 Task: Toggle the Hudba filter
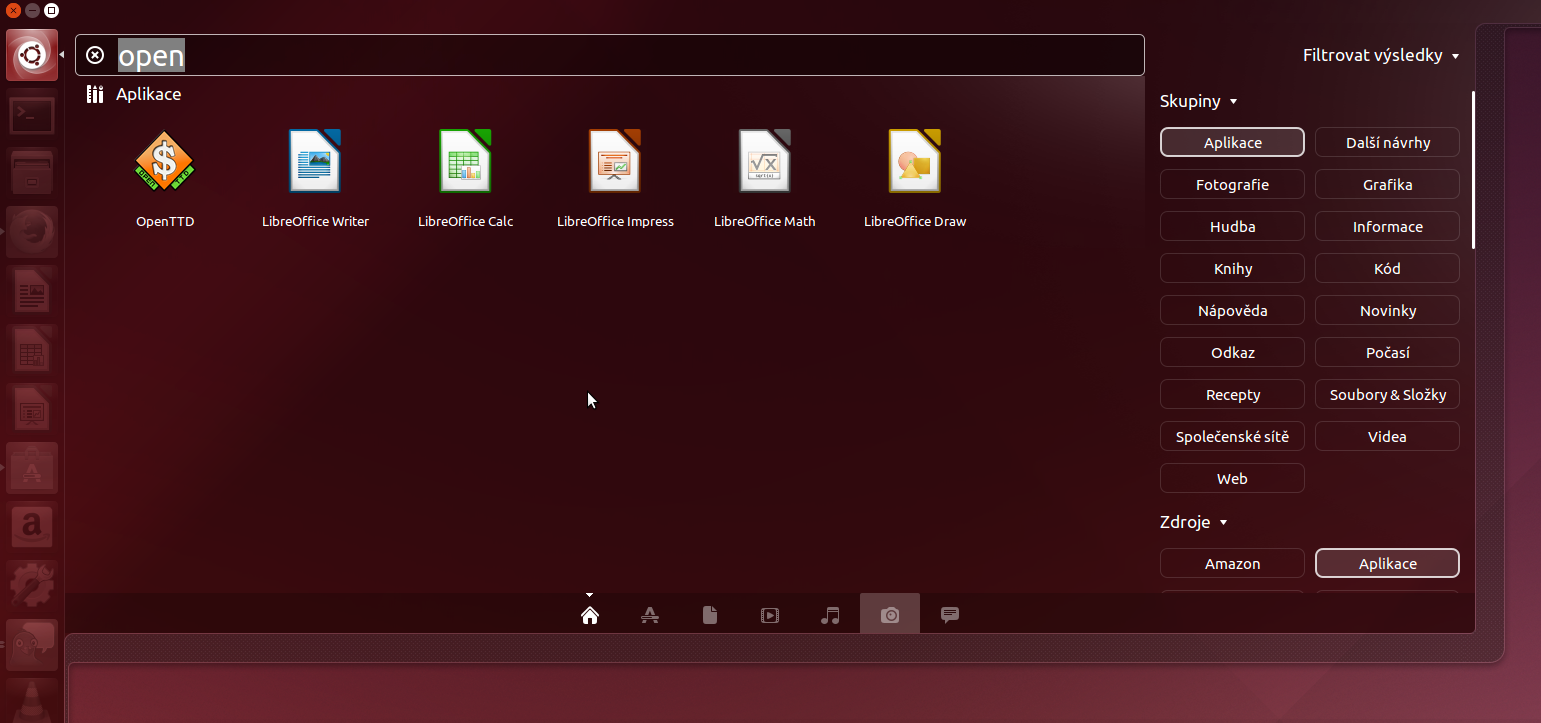pyautogui.click(x=1232, y=226)
